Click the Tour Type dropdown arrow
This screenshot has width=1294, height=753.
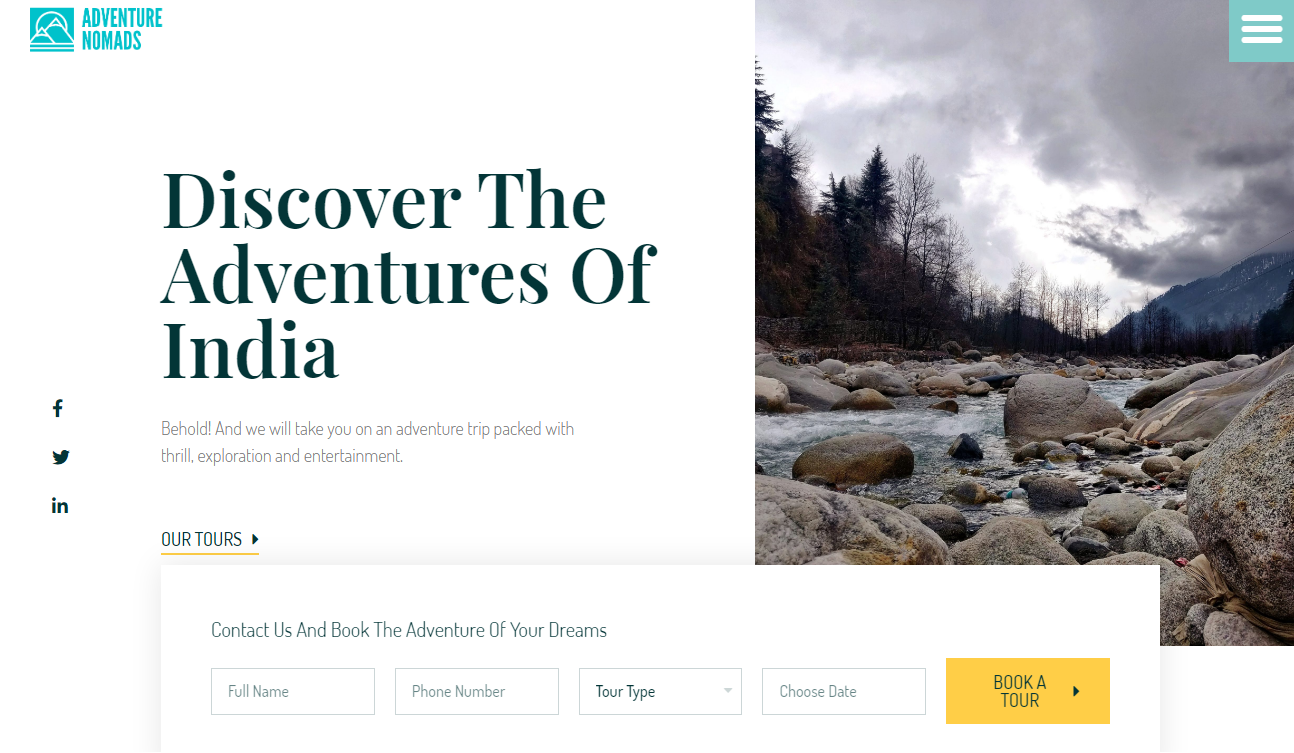[x=728, y=691]
